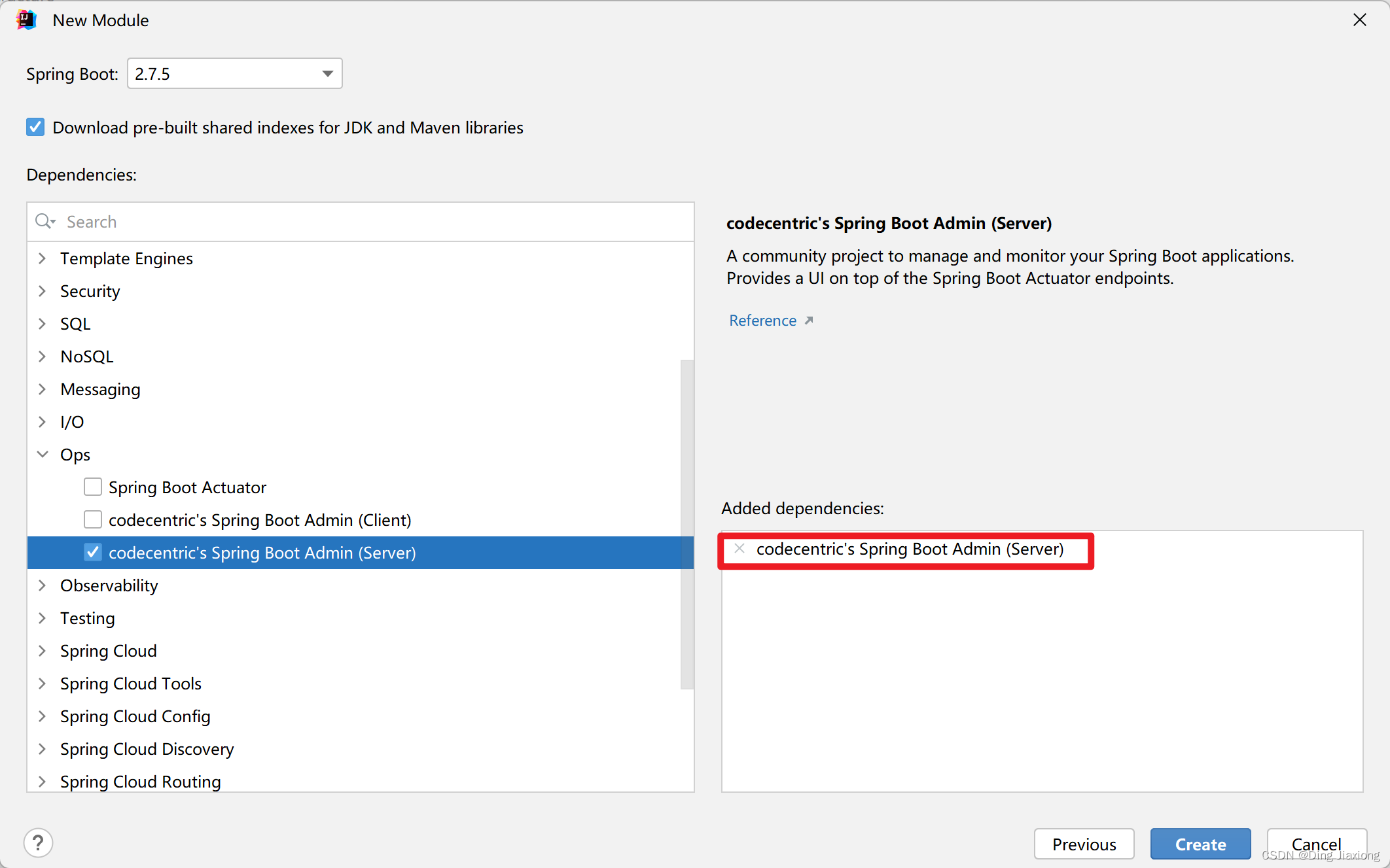This screenshot has width=1390, height=868.
Task: Select the Spring Cloud Config tree item
Action: [135, 716]
